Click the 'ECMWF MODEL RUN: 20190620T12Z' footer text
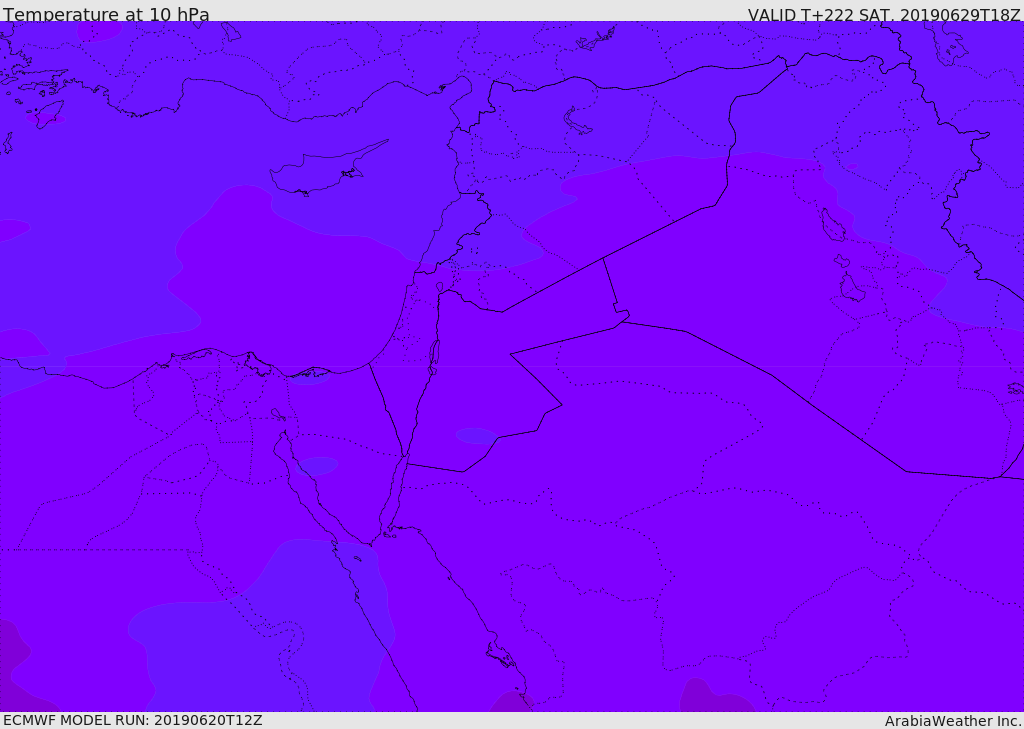Screen dimensions: 1024x729 tap(133, 720)
